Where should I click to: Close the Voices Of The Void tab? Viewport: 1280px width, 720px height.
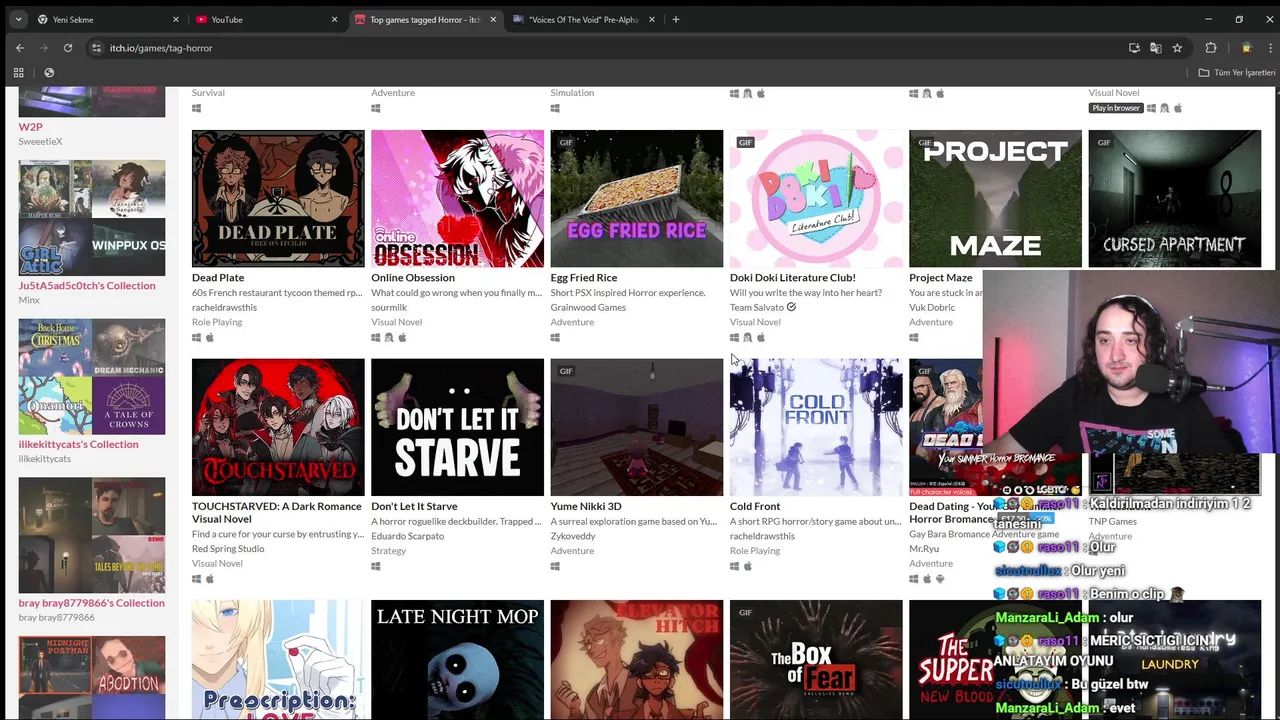[652, 19]
